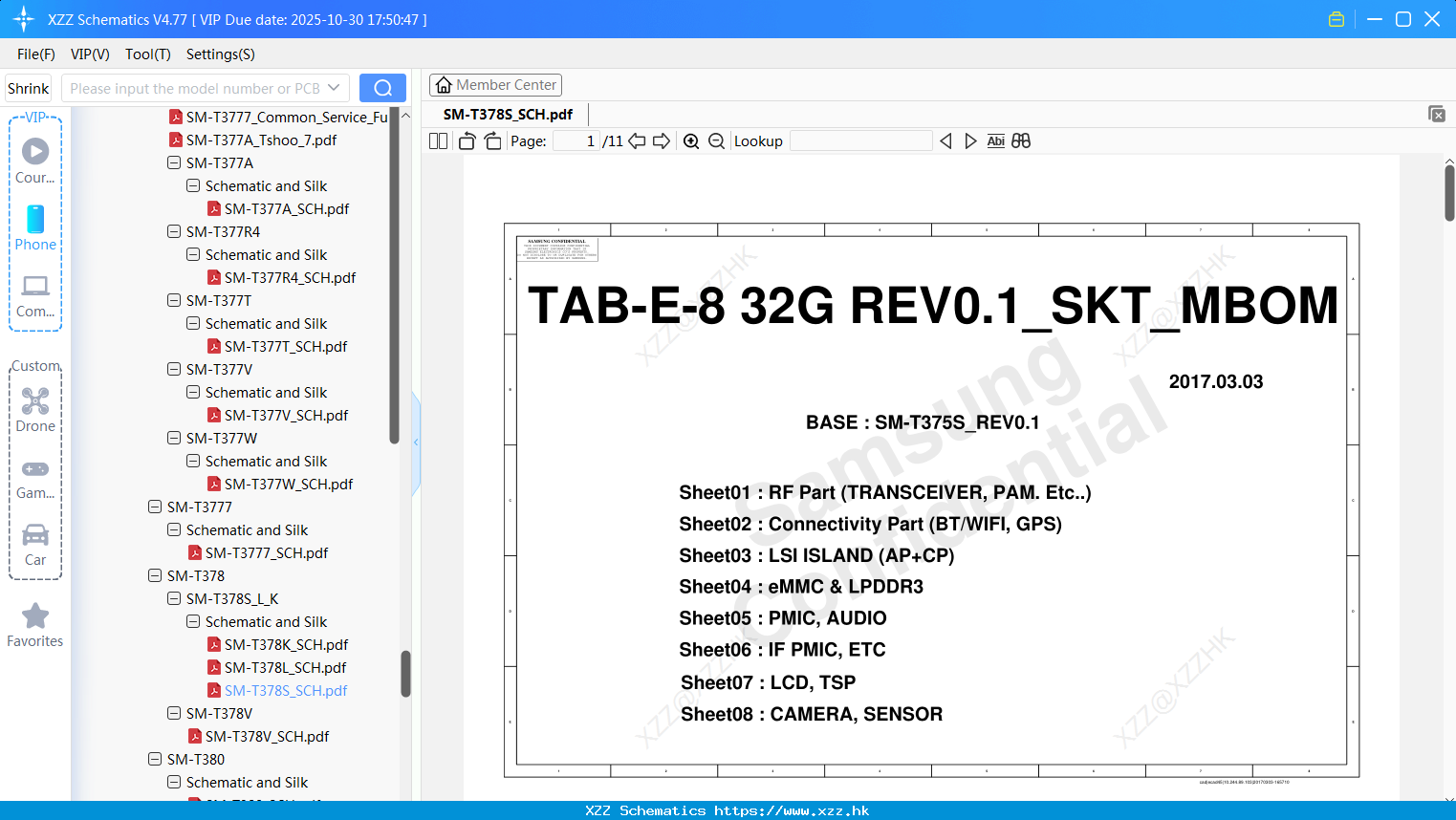Open the Drone category icon
The image size is (1456, 820).
coord(35,400)
